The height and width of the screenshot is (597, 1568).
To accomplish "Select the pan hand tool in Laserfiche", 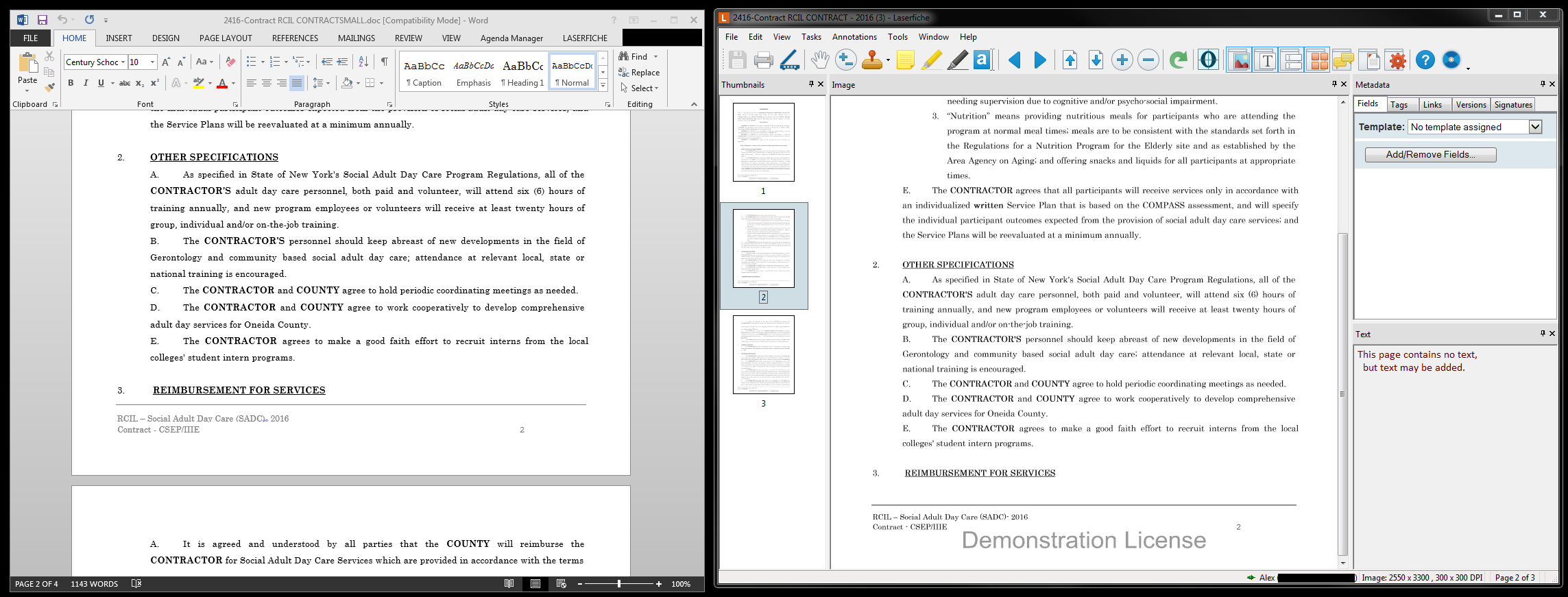I will [819, 60].
